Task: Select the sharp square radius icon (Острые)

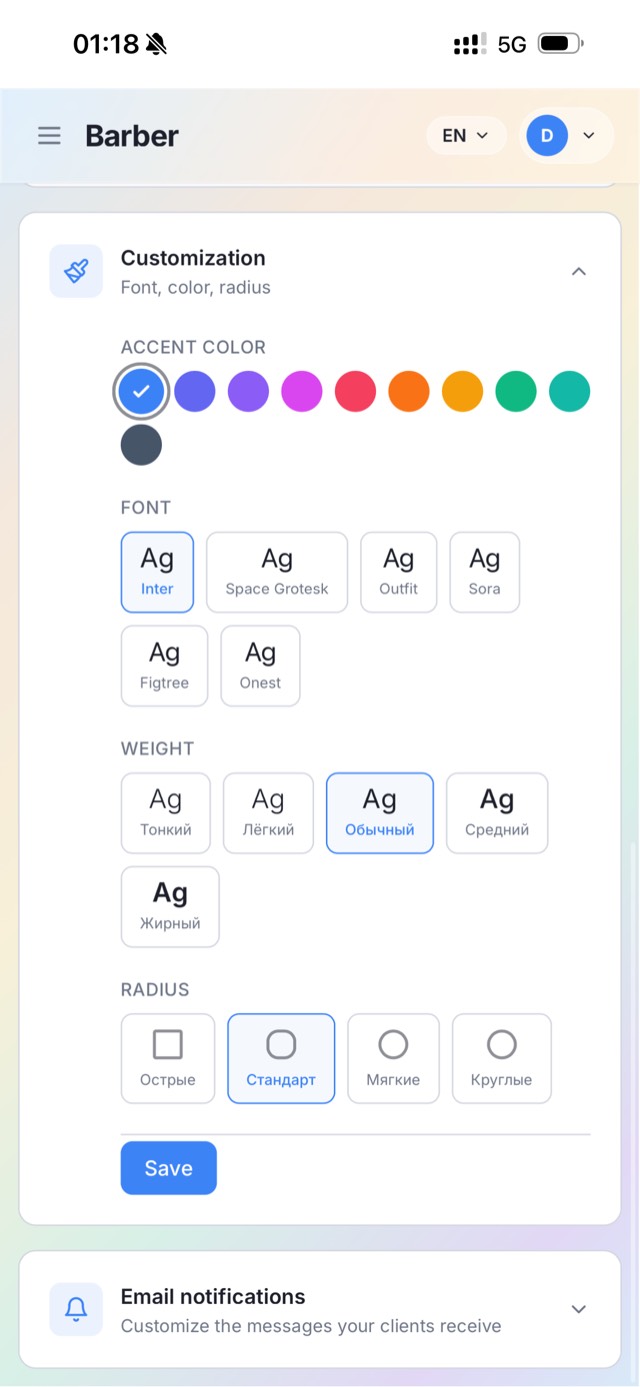Action: pos(168,1045)
